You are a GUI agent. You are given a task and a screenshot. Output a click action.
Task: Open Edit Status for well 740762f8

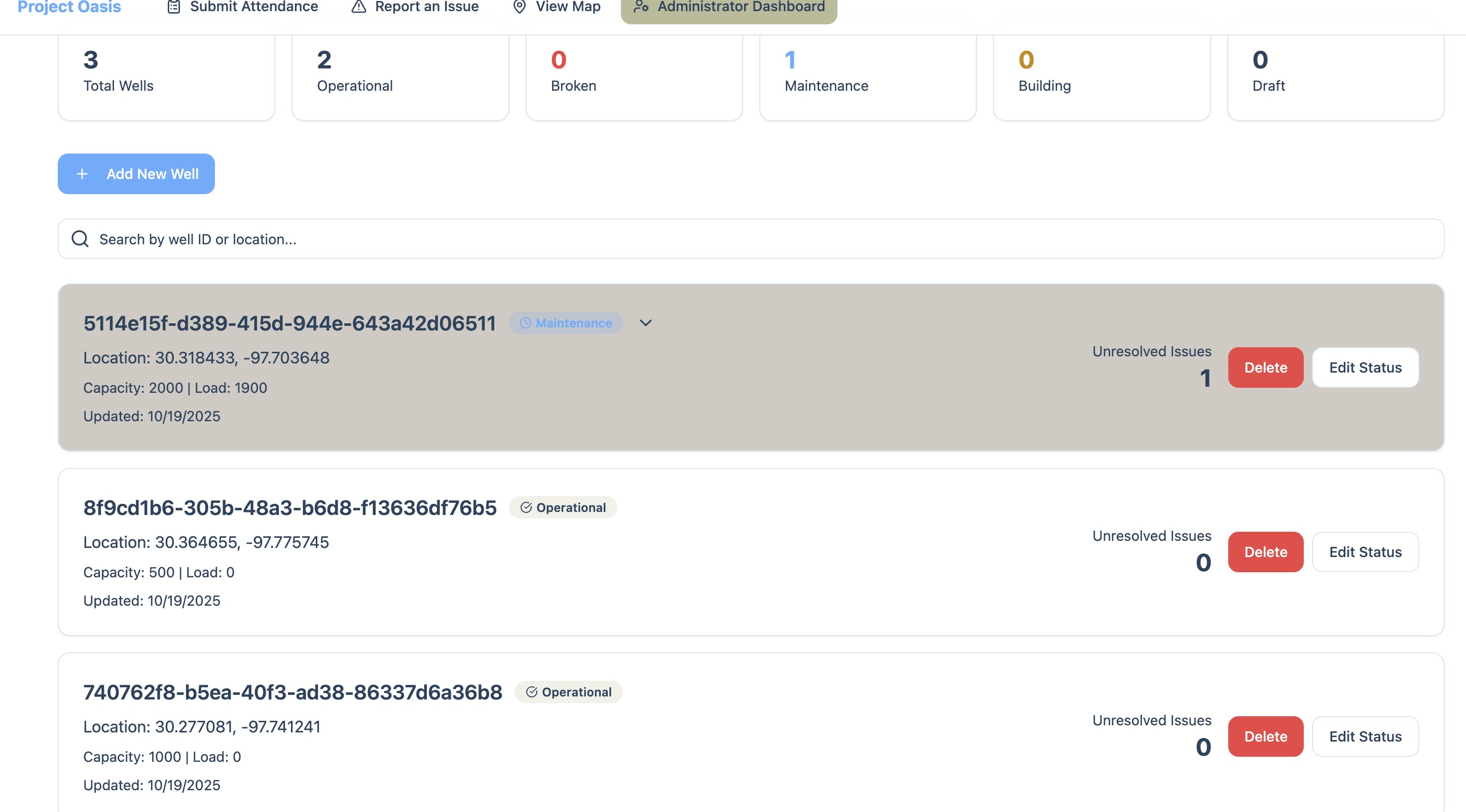pyautogui.click(x=1365, y=736)
